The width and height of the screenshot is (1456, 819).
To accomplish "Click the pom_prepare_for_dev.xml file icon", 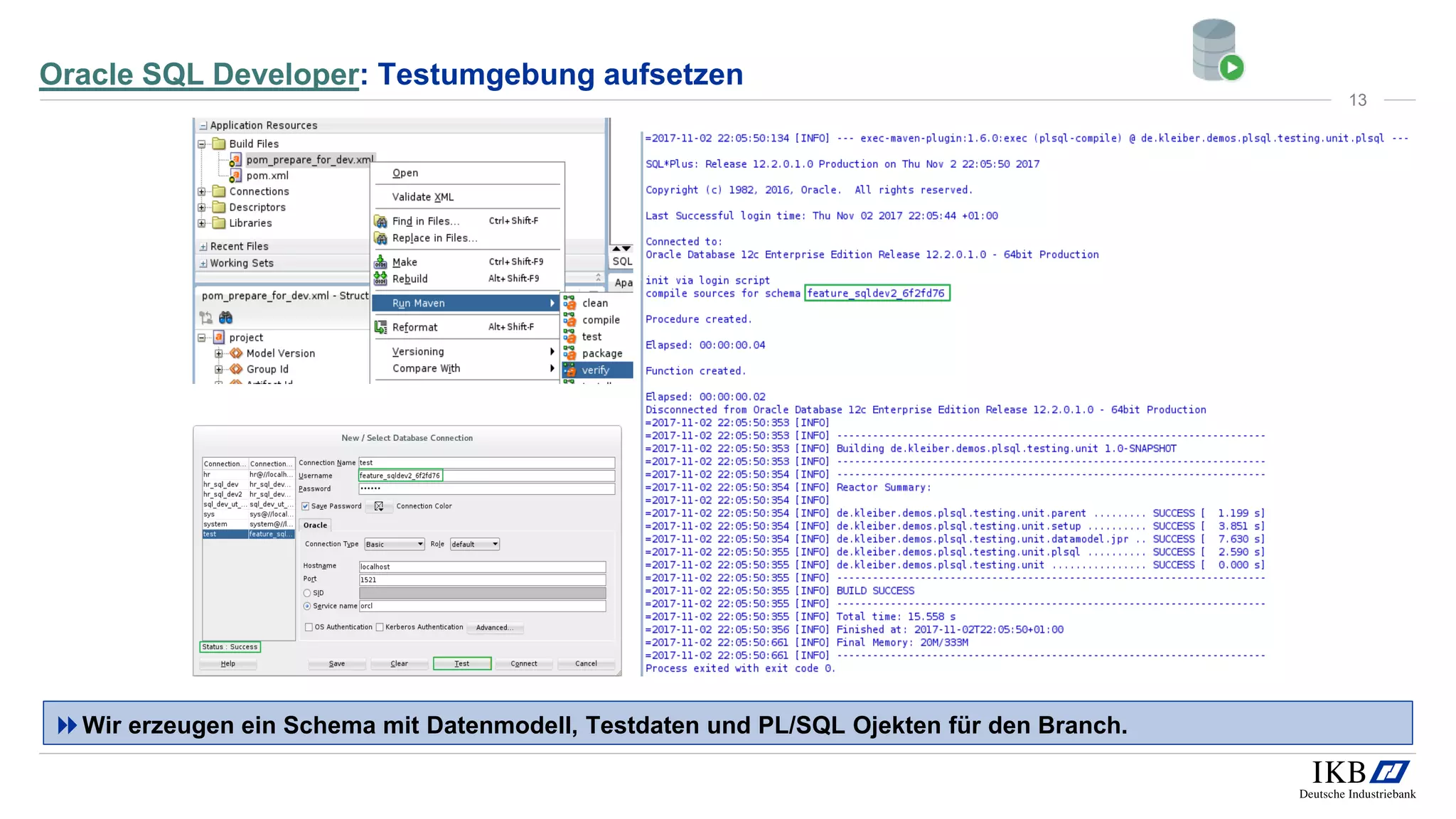I will coord(235,160).
